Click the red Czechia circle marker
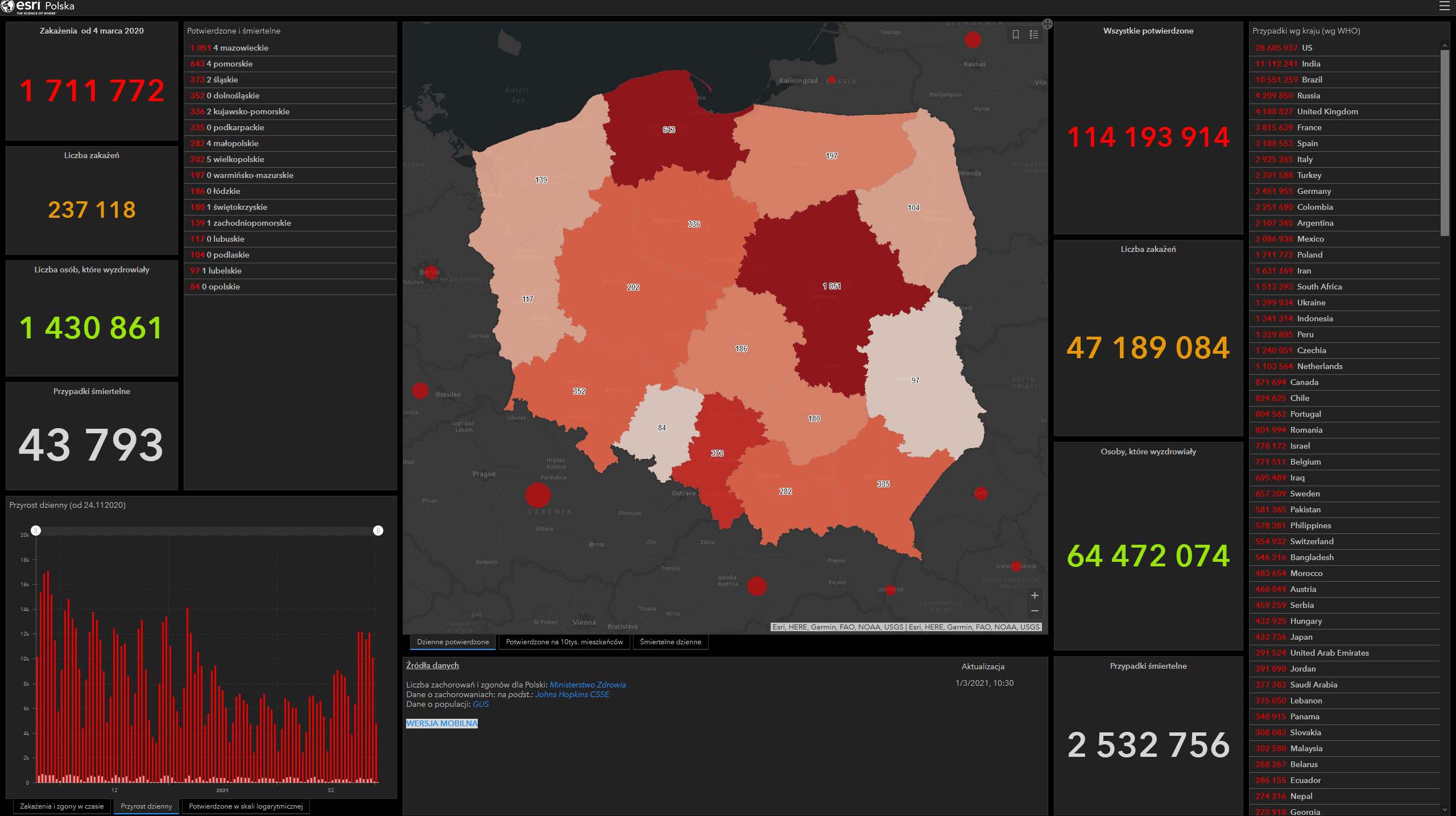This screenshot has width=1456, height=816. pos(537,495)
